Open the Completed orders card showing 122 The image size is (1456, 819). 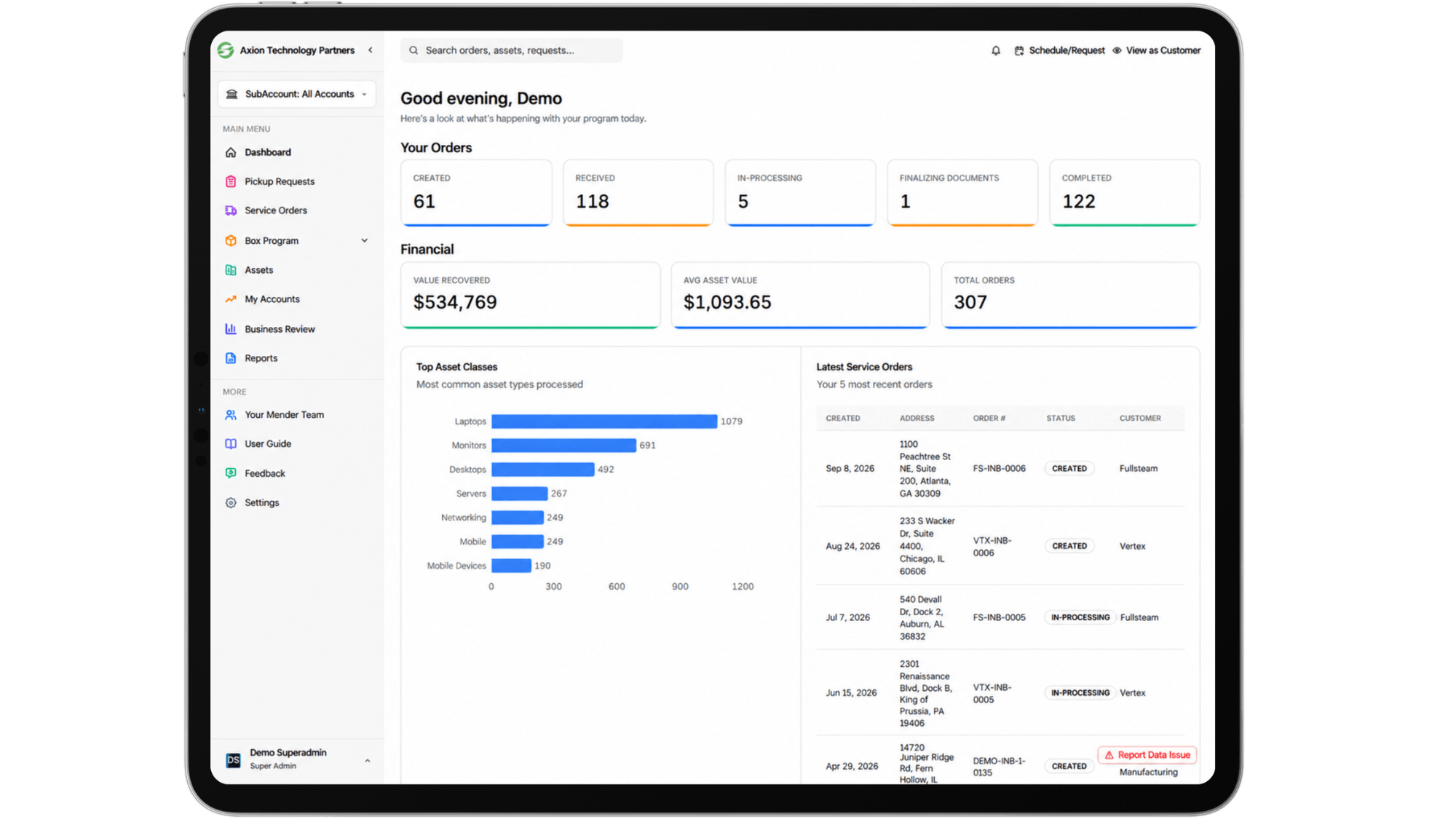click(x=1125, y=193)
